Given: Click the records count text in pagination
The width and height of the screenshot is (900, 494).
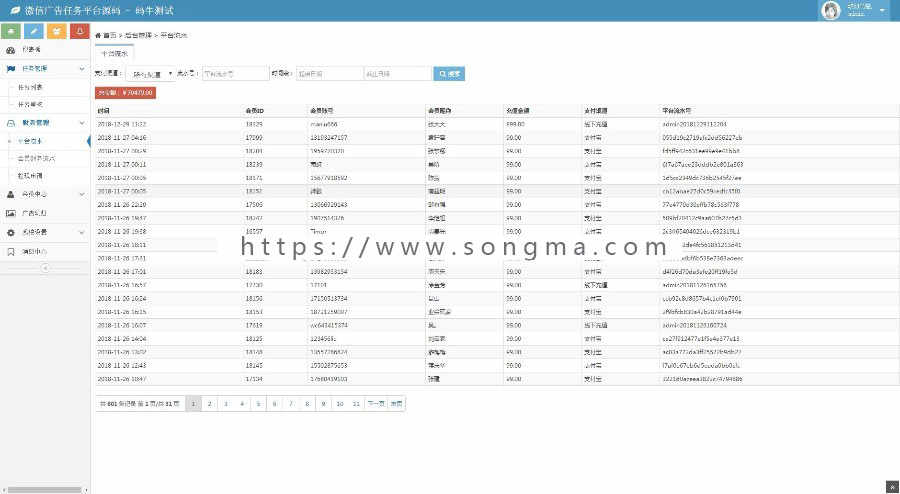Looking at the screenshot, I should pos(139,404).
